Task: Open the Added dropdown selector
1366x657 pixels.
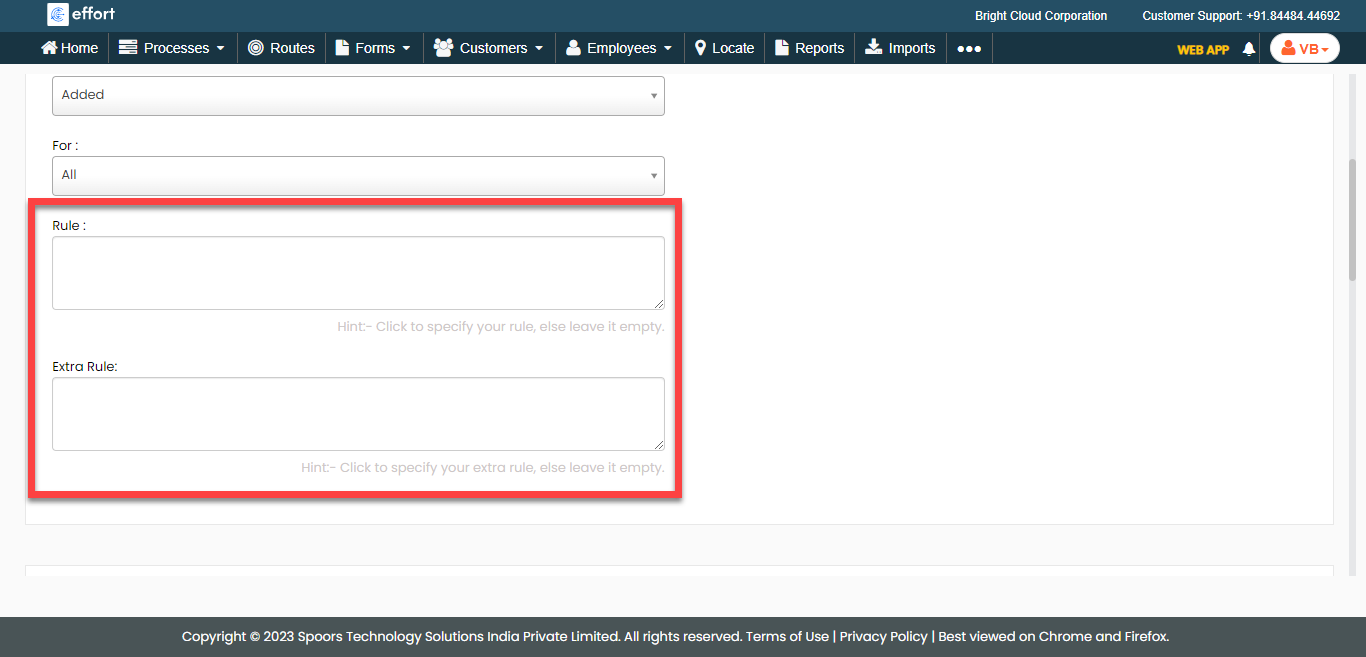Action: click(x=358, y=95)
